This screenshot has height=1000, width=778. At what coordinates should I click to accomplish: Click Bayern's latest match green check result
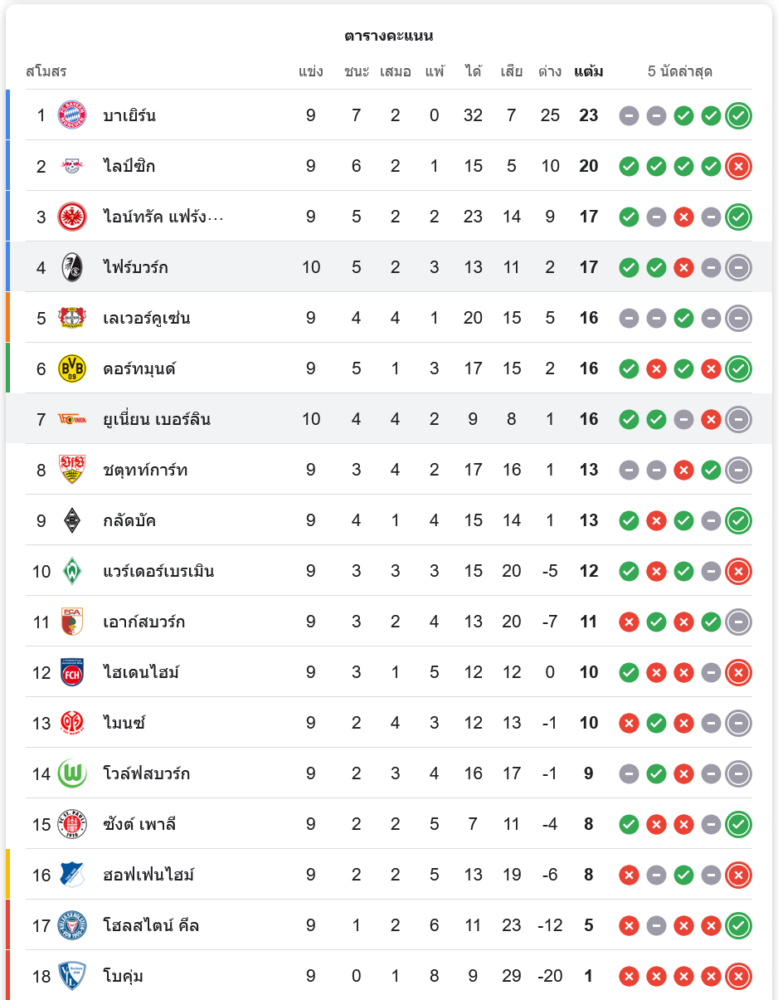pyautogui.click(x=738, y=115)
